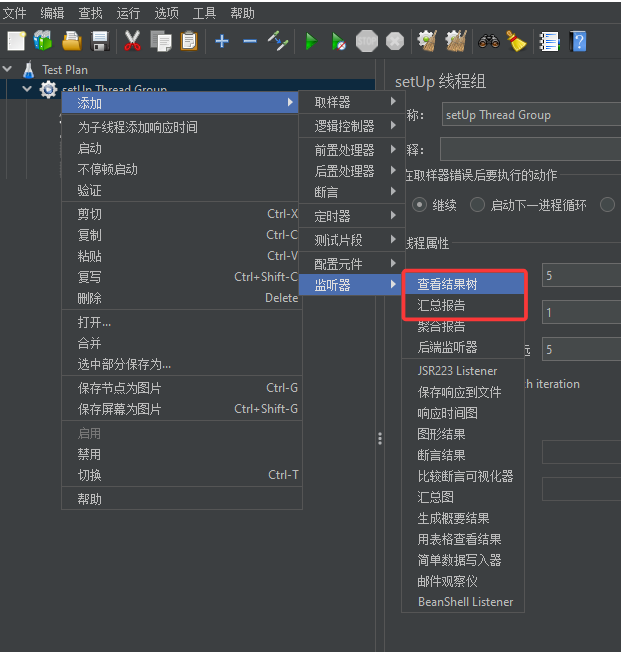Click the setUp Thread Group gear icon
Image resolution: width=621 pixels, height=652 pixels.
pyautogui.click(x=48, y=89)
